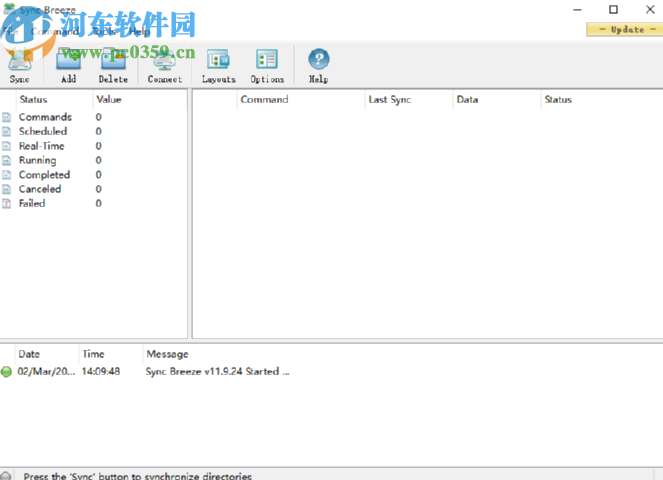The image size is (663, 480).
Task: Open the Options toolbar icon
Action: coord(267,66)
